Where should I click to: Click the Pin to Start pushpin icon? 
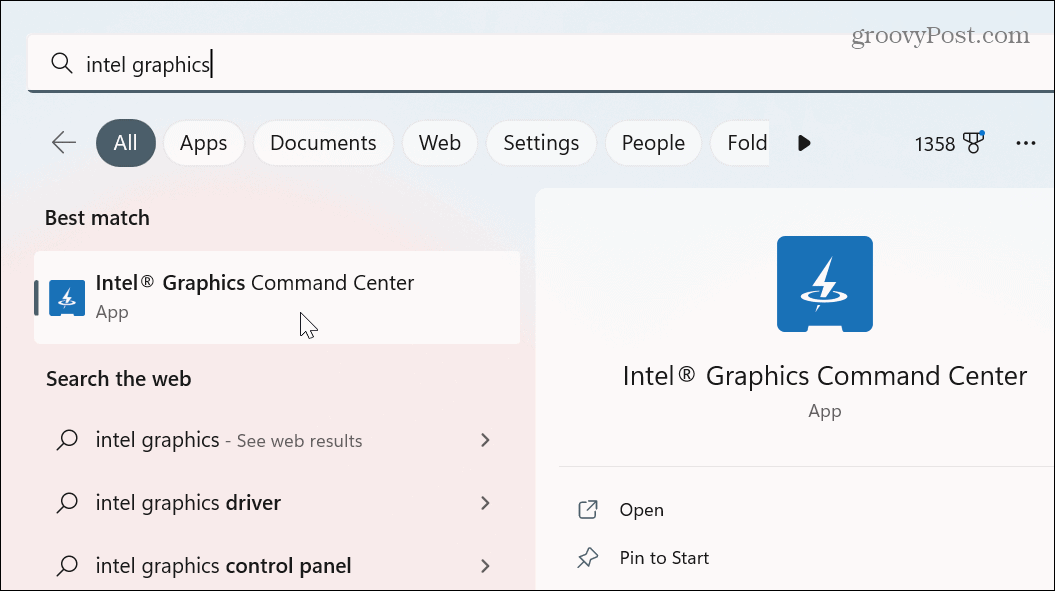pyautogui.click(x=589, y=558)
